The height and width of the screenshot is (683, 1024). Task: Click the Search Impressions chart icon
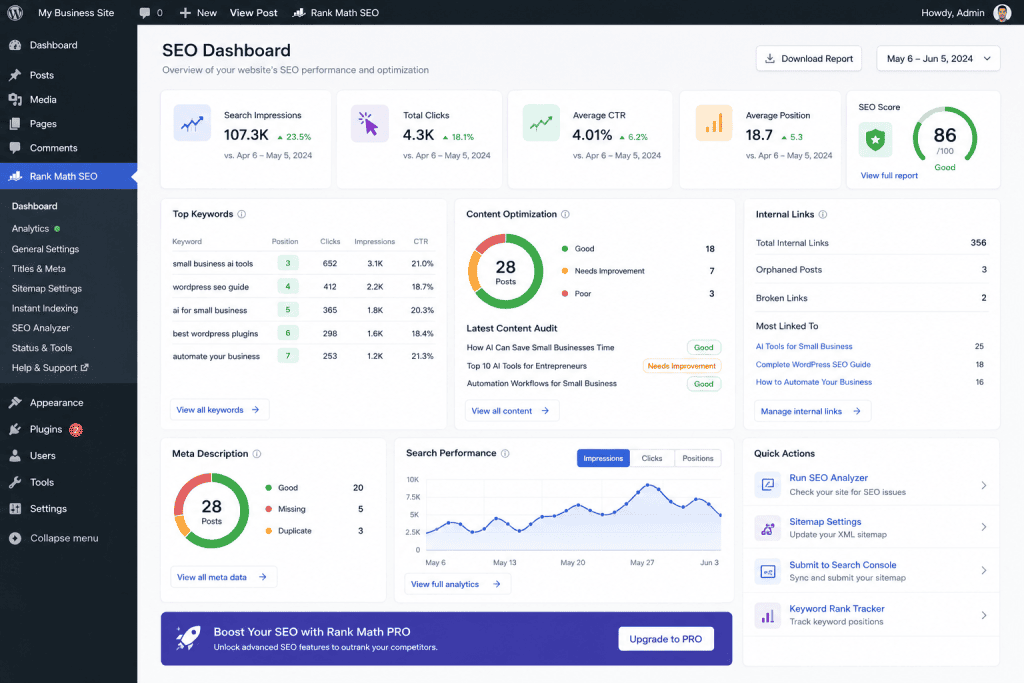(x=192, y=123)
